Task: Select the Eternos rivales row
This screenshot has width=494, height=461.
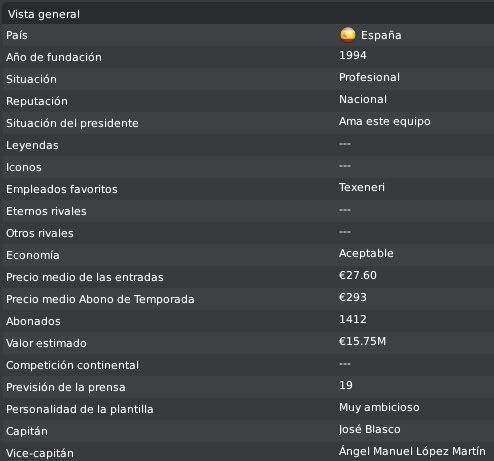Action: (x=247, y=211)
